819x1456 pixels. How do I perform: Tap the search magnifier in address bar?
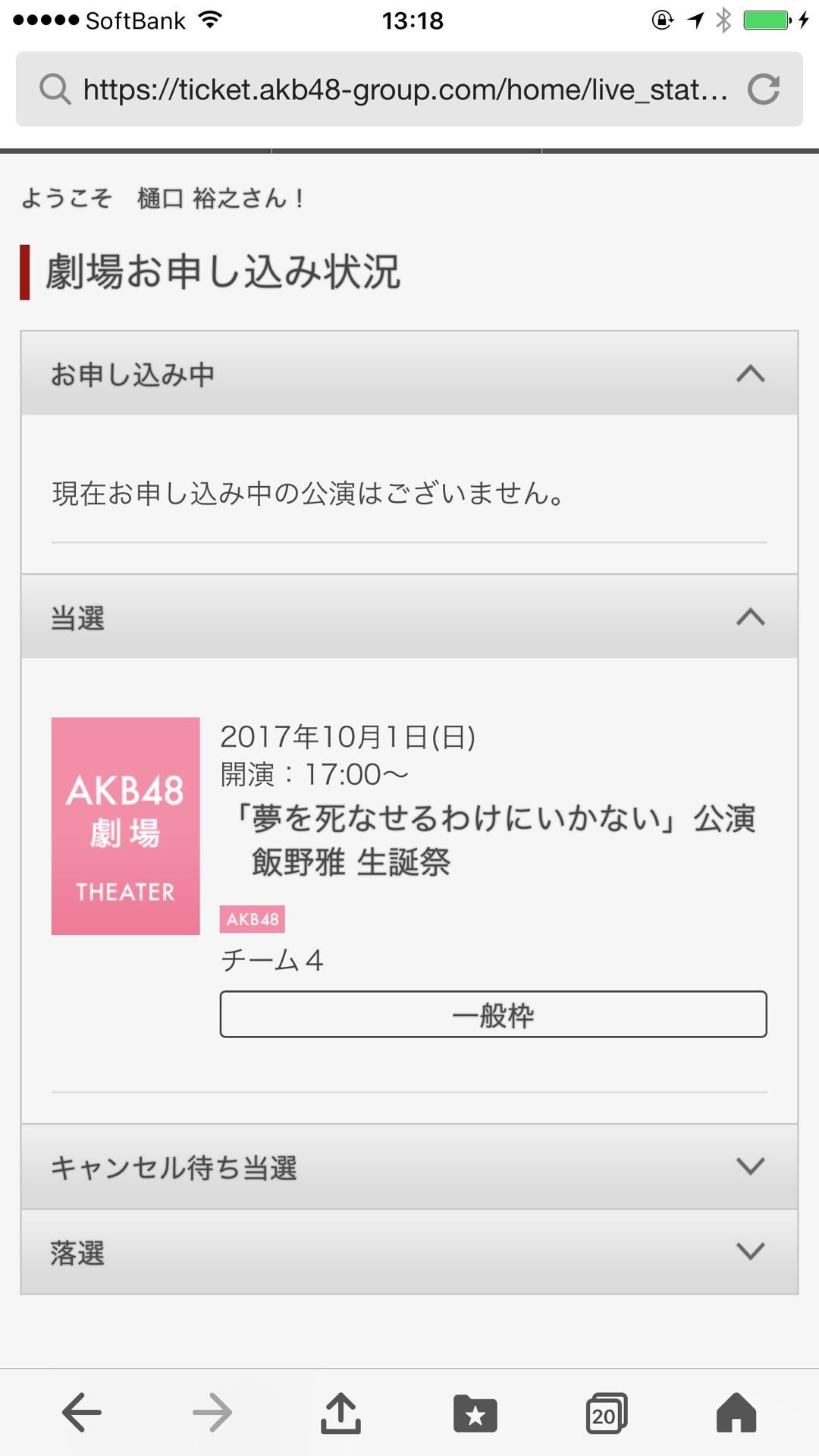pos(55,89)
